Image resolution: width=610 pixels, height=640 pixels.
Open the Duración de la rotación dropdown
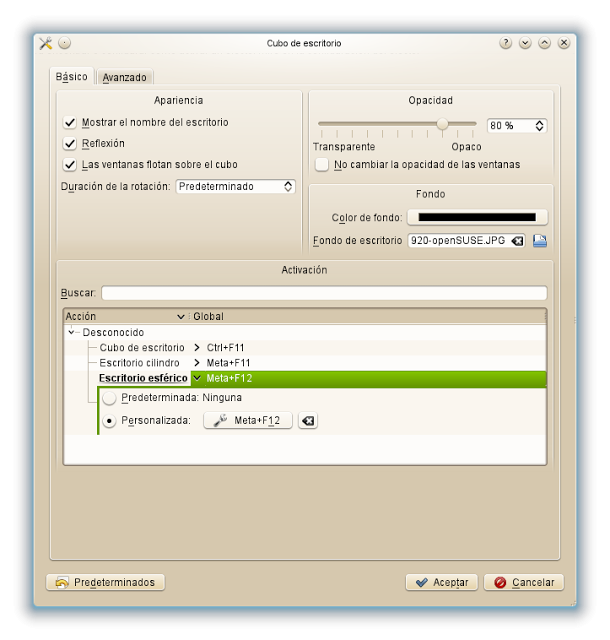click(235, 186)
